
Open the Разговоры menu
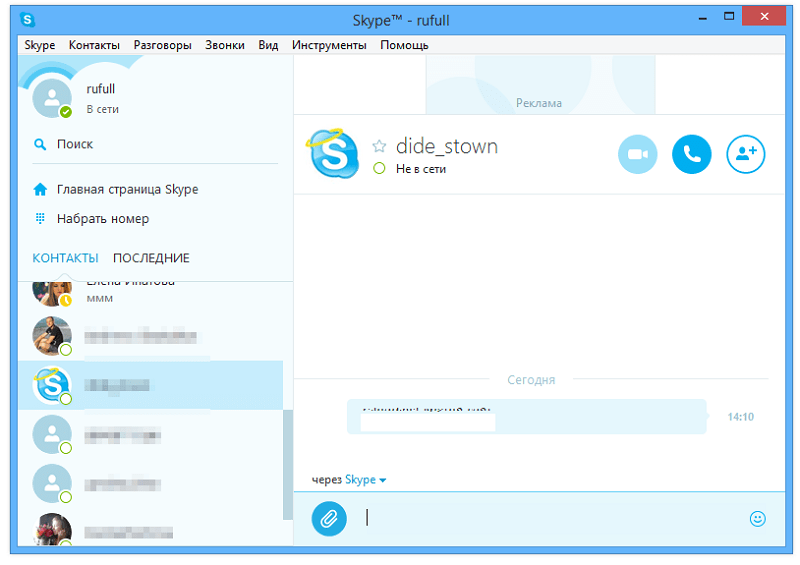(x=163, y=45)
